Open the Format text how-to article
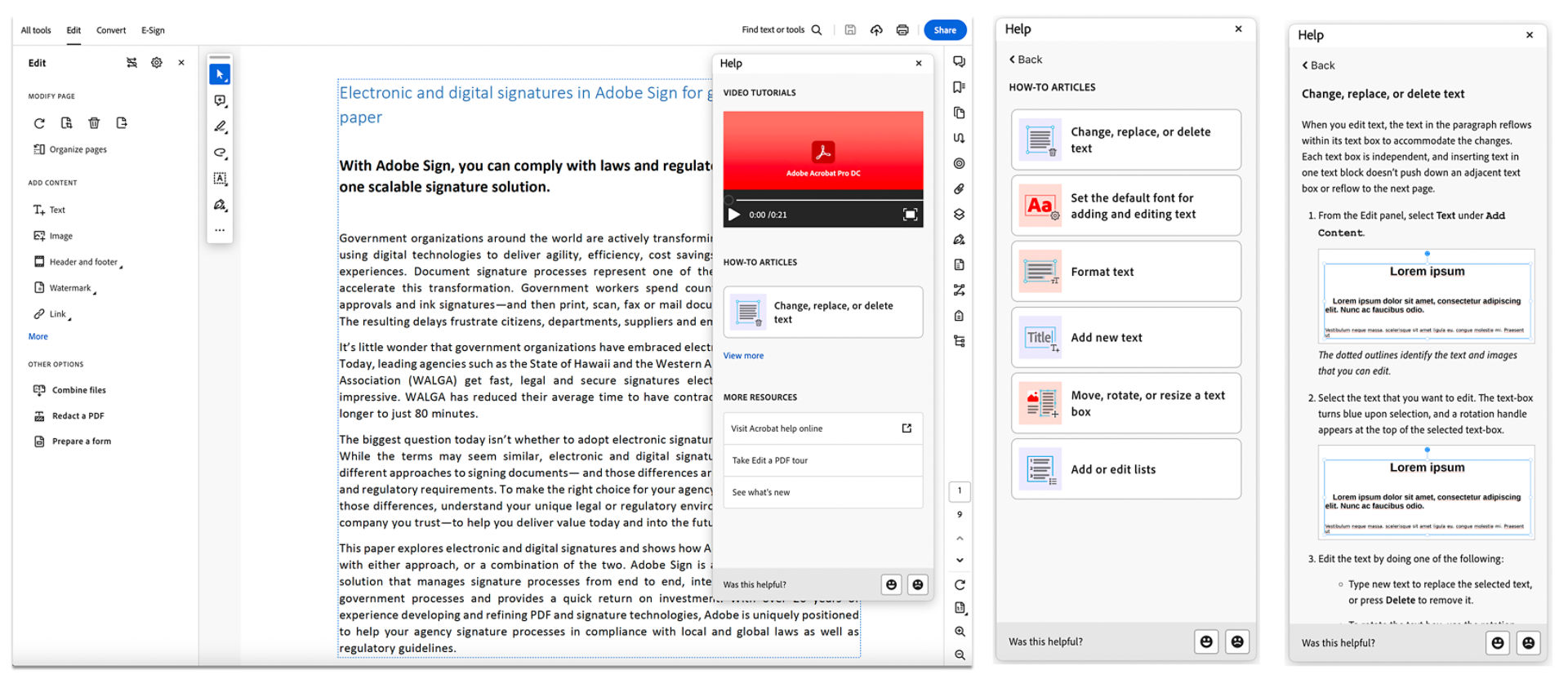 (x=1126, y=272)
